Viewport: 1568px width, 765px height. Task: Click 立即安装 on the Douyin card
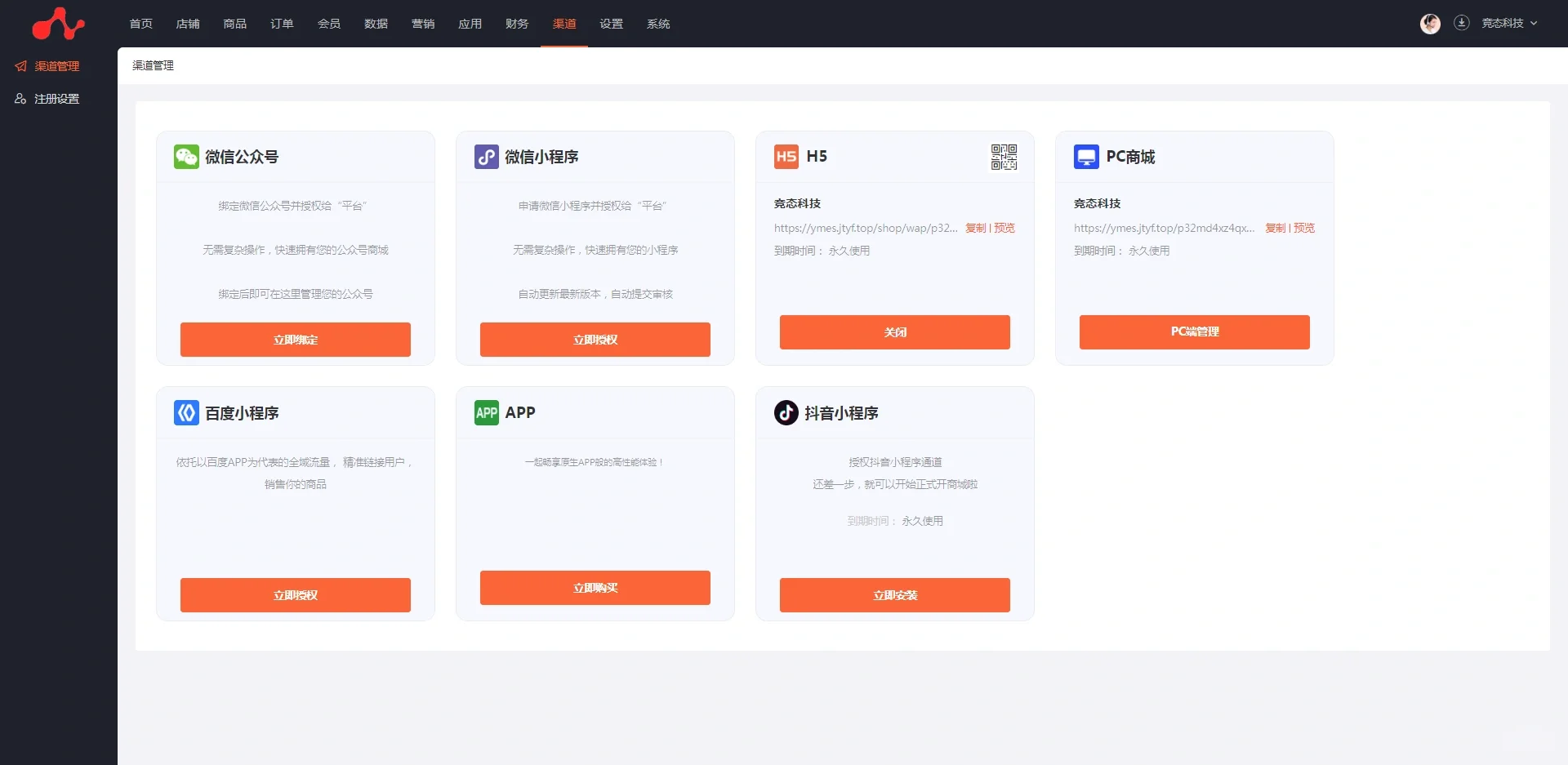pyautogui.click(x=894, y=595)
